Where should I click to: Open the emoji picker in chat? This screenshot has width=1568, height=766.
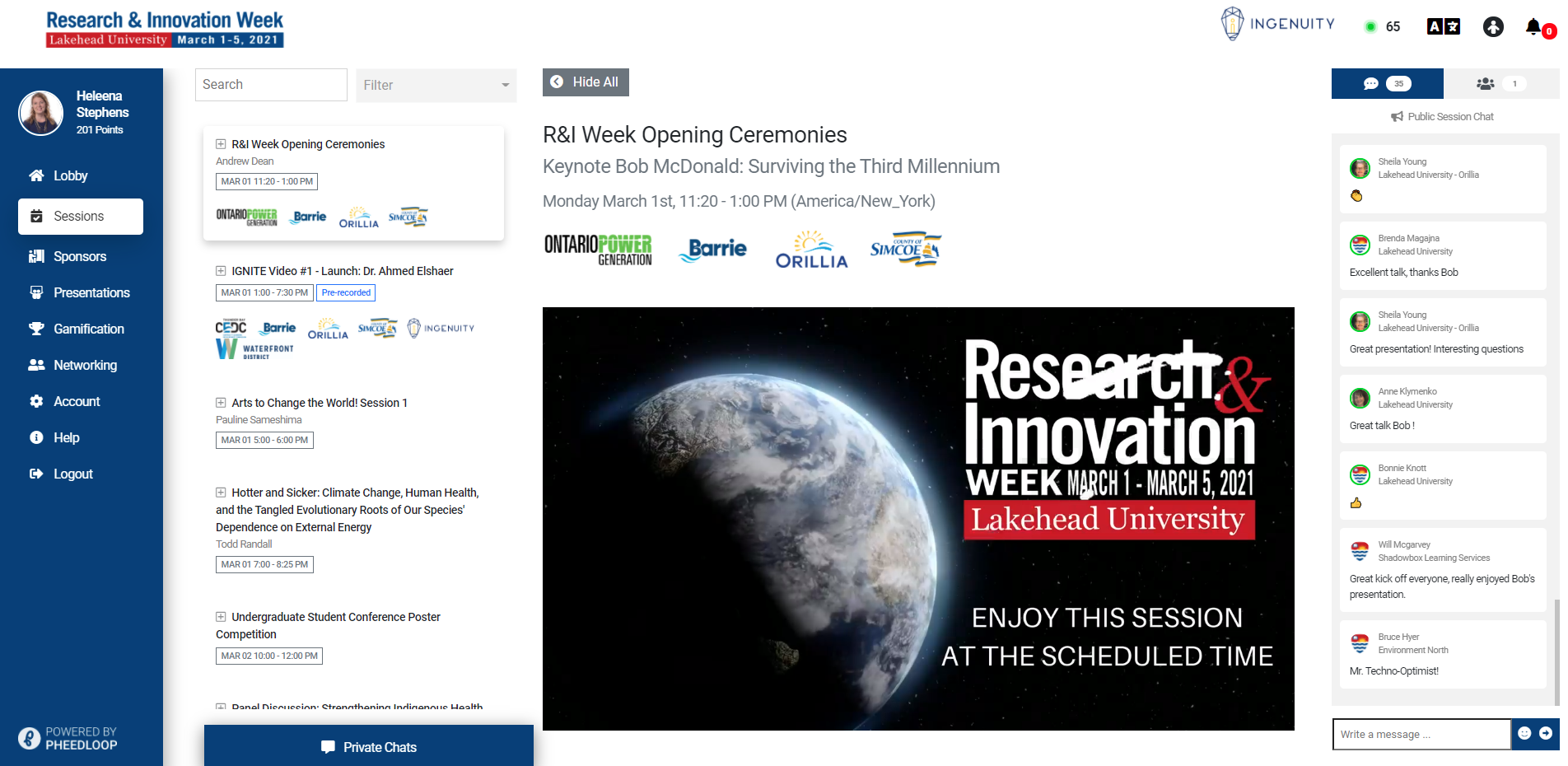point(1524,733)
